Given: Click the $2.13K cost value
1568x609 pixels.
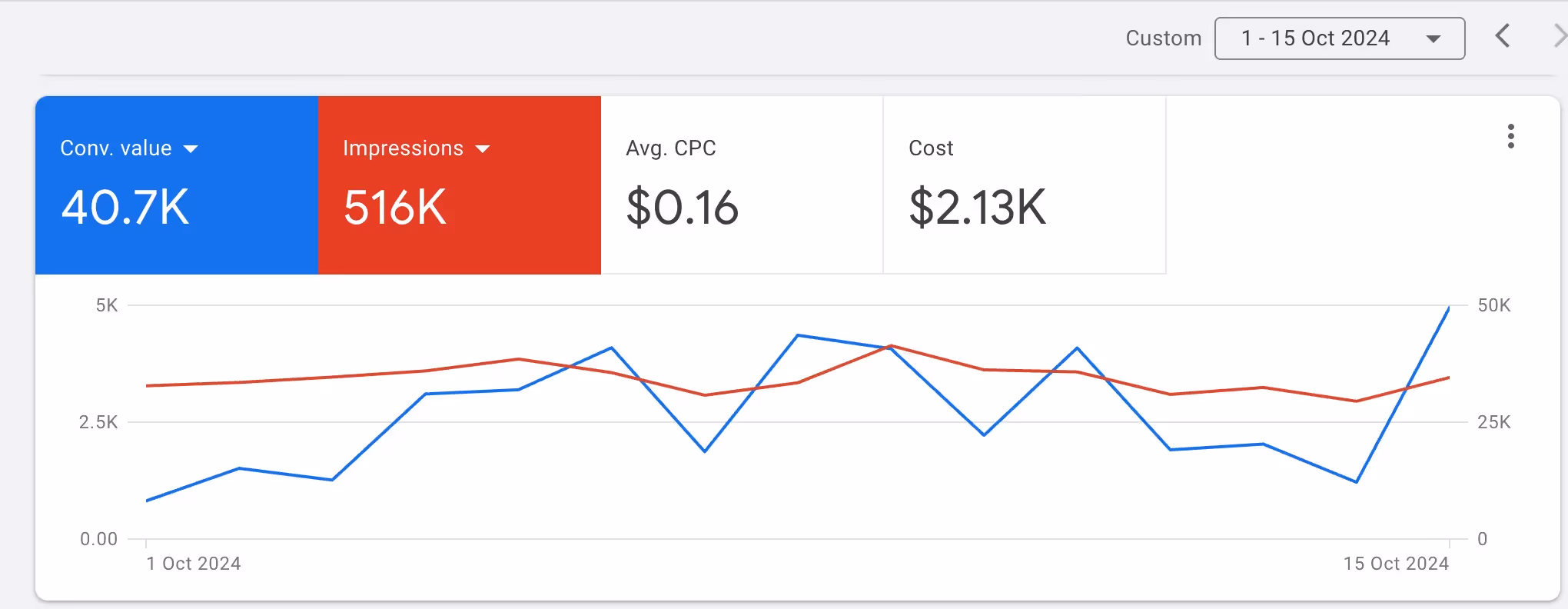Looking at the screenshot, I should (x=978, y=208).
